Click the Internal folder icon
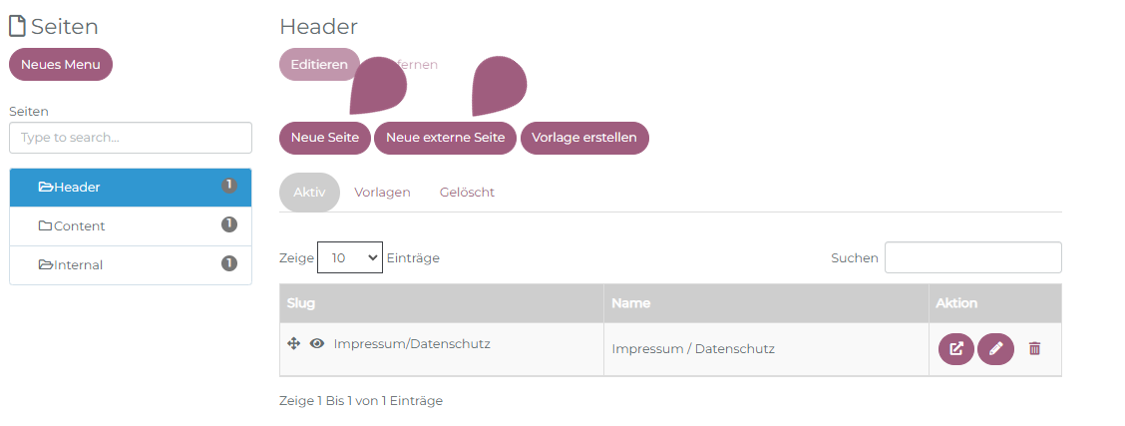Screen dimensions: 1125x426 tap(45, 265)
